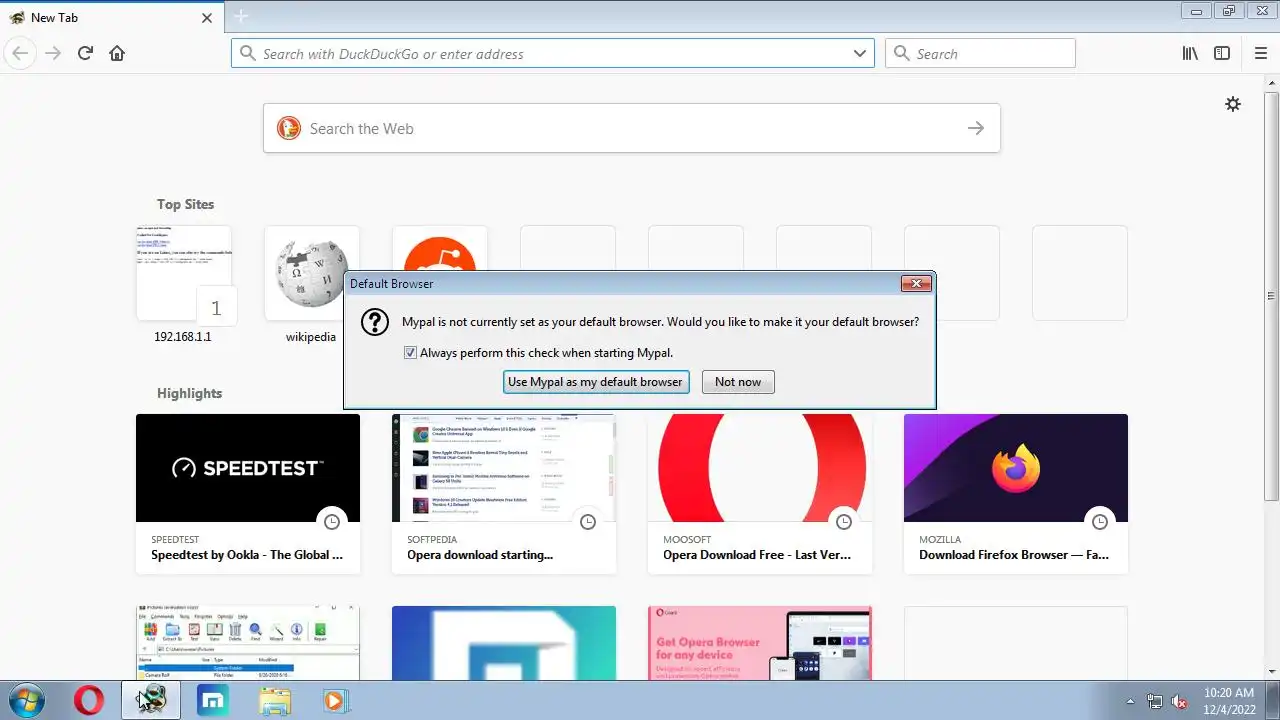The image size is (1280, 720).
Task: Click history clock on Speedtest card
Action: (332, 522)
